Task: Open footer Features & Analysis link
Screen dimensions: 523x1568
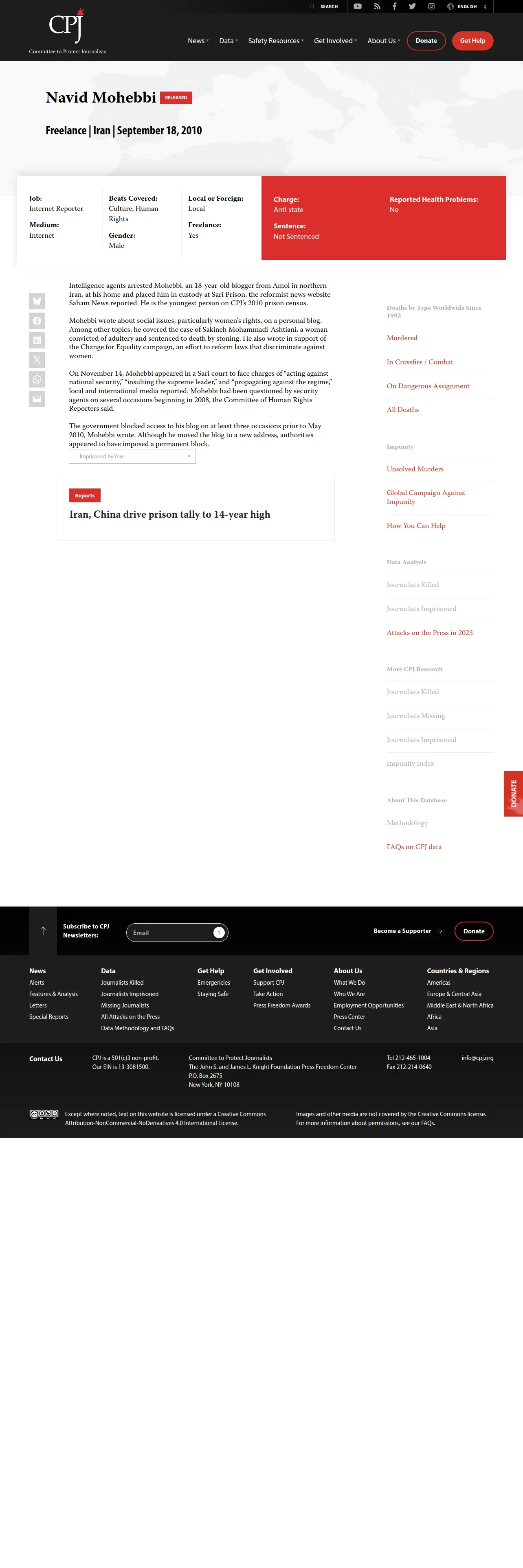Action: pyautogui.click(x=54, y=994)
